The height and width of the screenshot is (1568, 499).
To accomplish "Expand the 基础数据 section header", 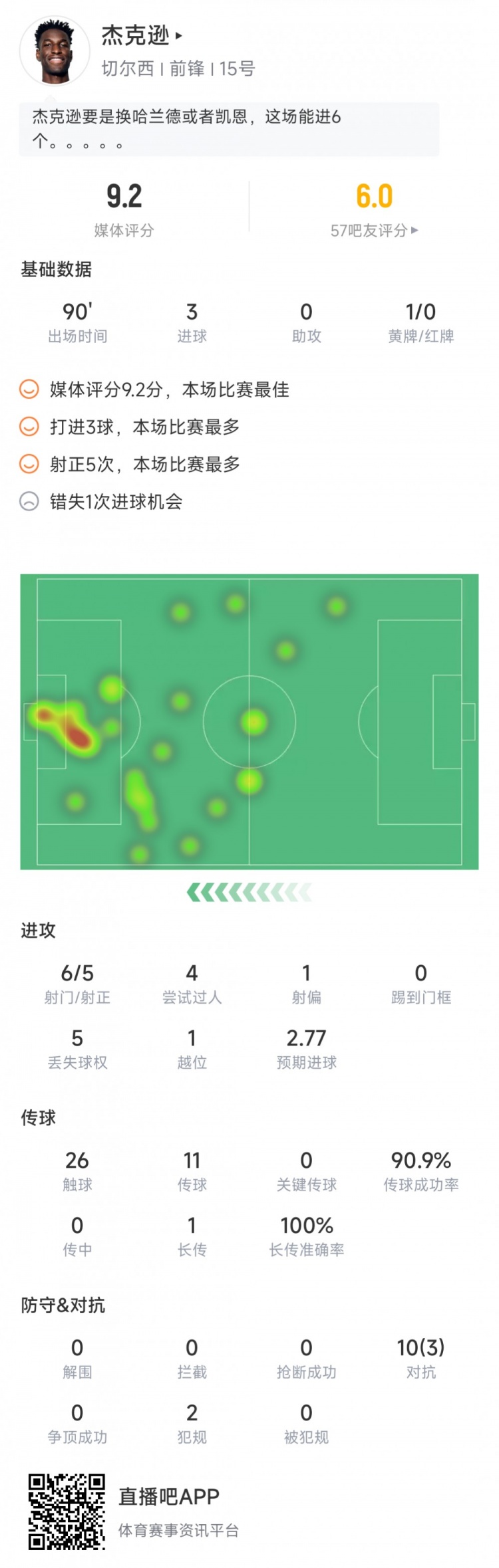I will coord(57,271).
